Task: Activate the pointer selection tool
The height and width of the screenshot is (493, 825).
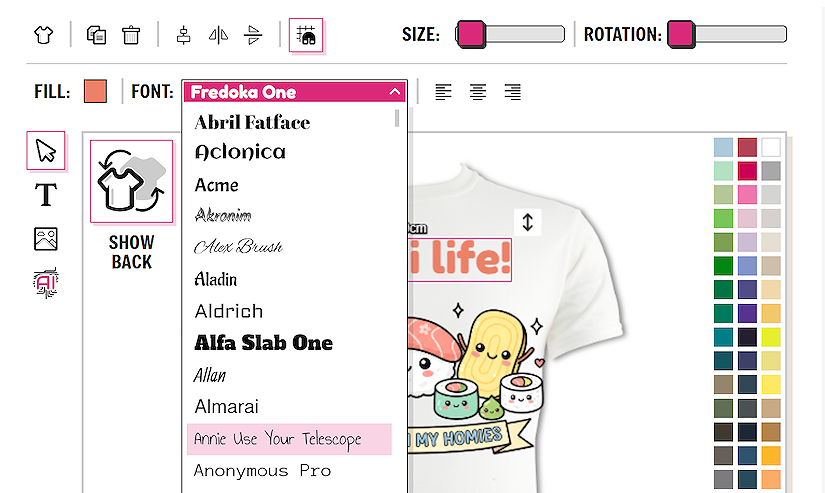Action: pyautogui.click(x=46, y=151)
